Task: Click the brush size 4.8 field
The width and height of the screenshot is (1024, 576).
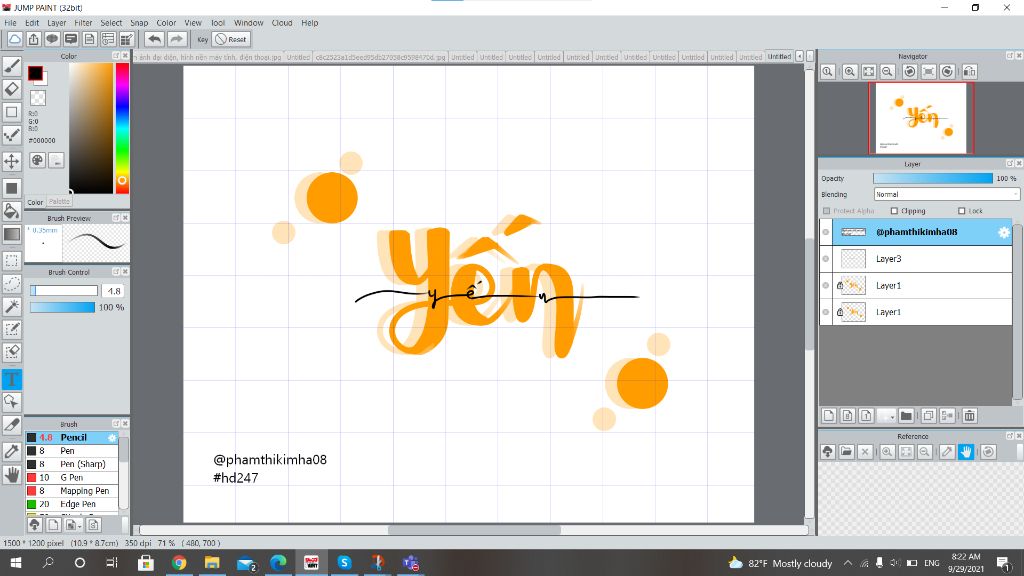Action: point(114,291)
